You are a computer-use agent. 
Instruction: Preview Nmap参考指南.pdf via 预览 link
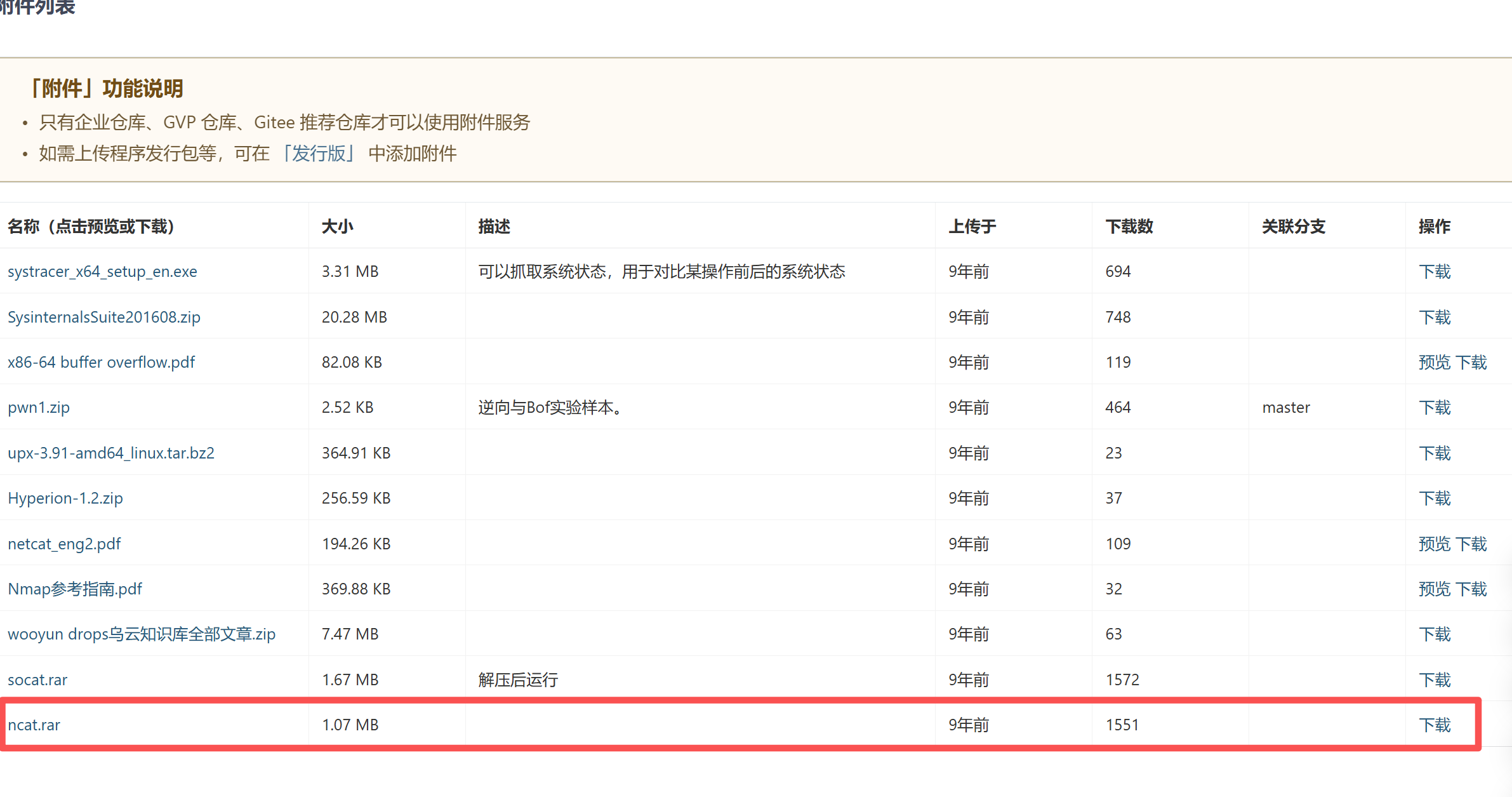click(x=1435, y=589)
